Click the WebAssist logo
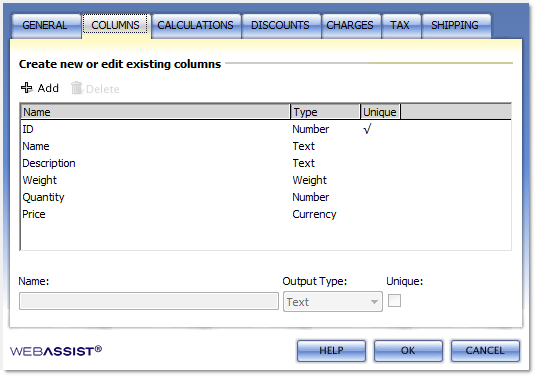Viewport: 535px width, 376px height. click(56, 350)
